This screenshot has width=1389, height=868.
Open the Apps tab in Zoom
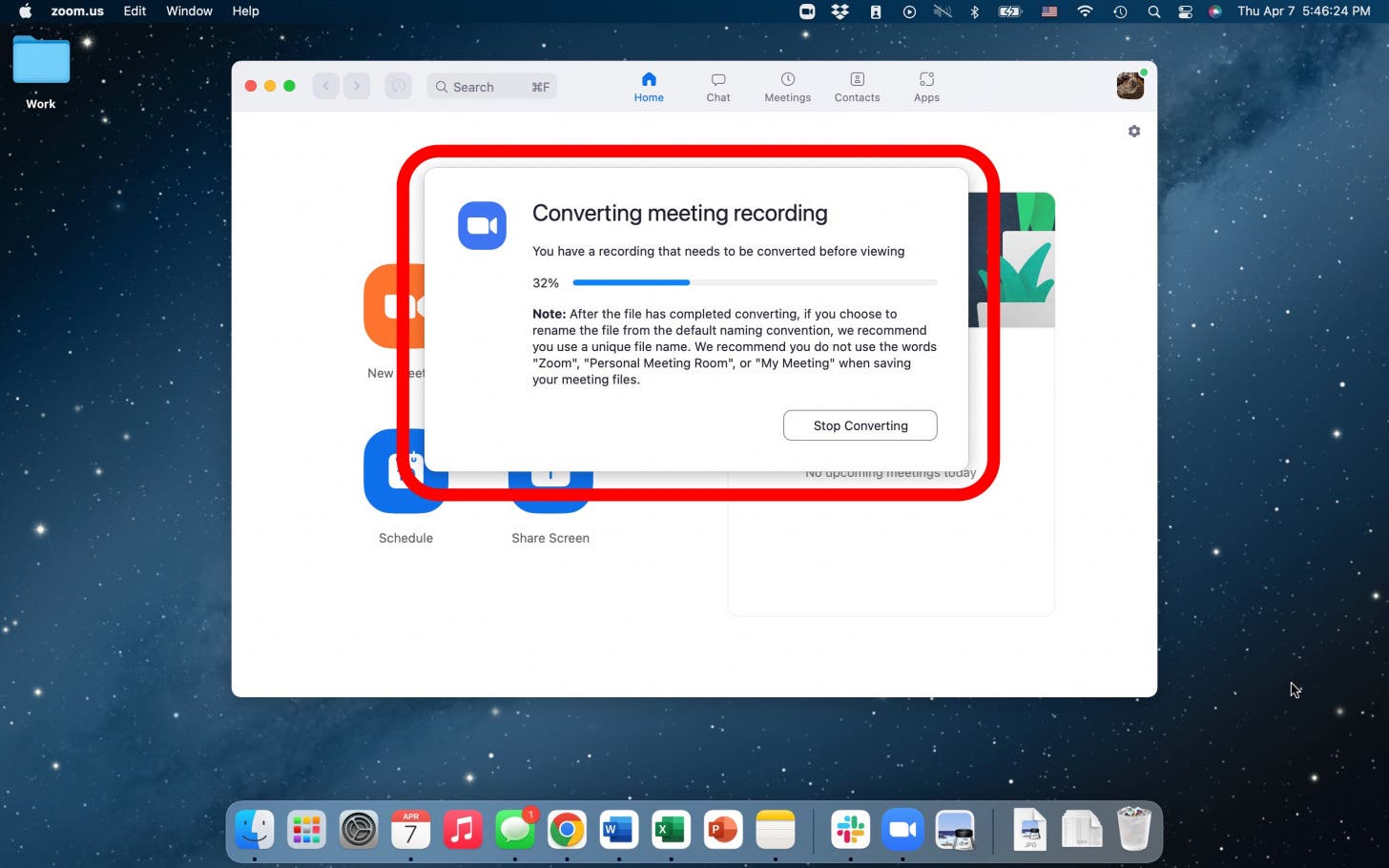[x=926, y=87]
